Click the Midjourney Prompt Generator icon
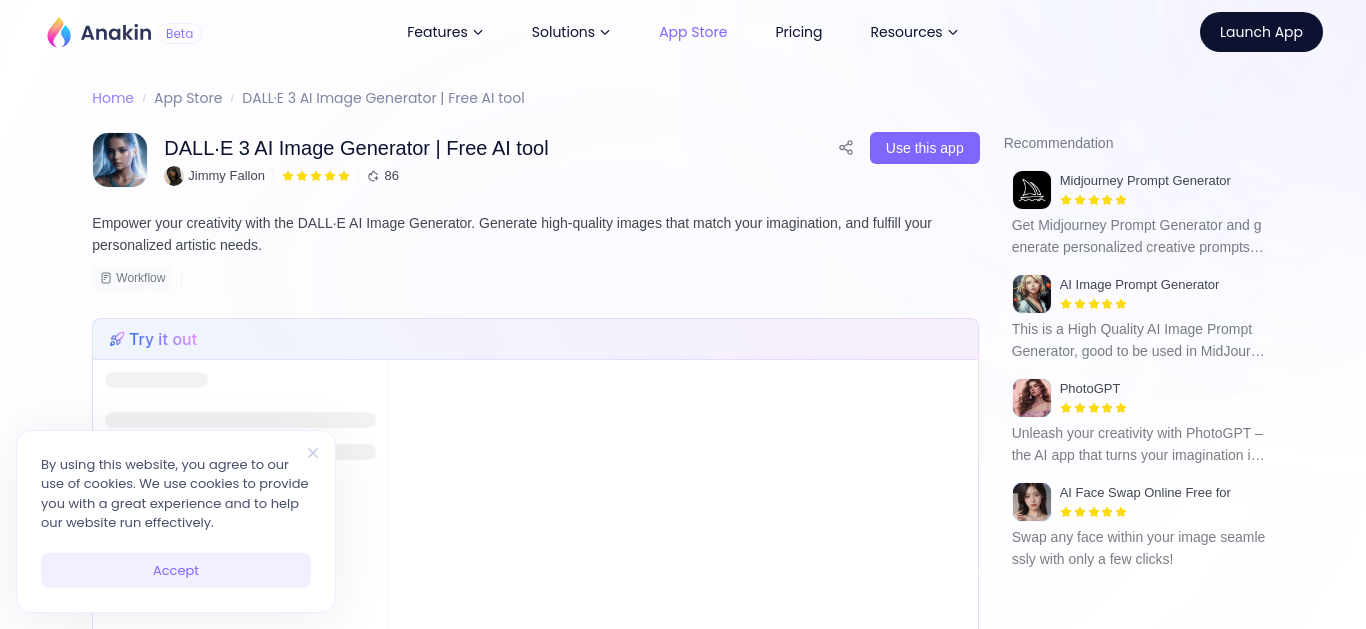 [x=1032, y=190]
